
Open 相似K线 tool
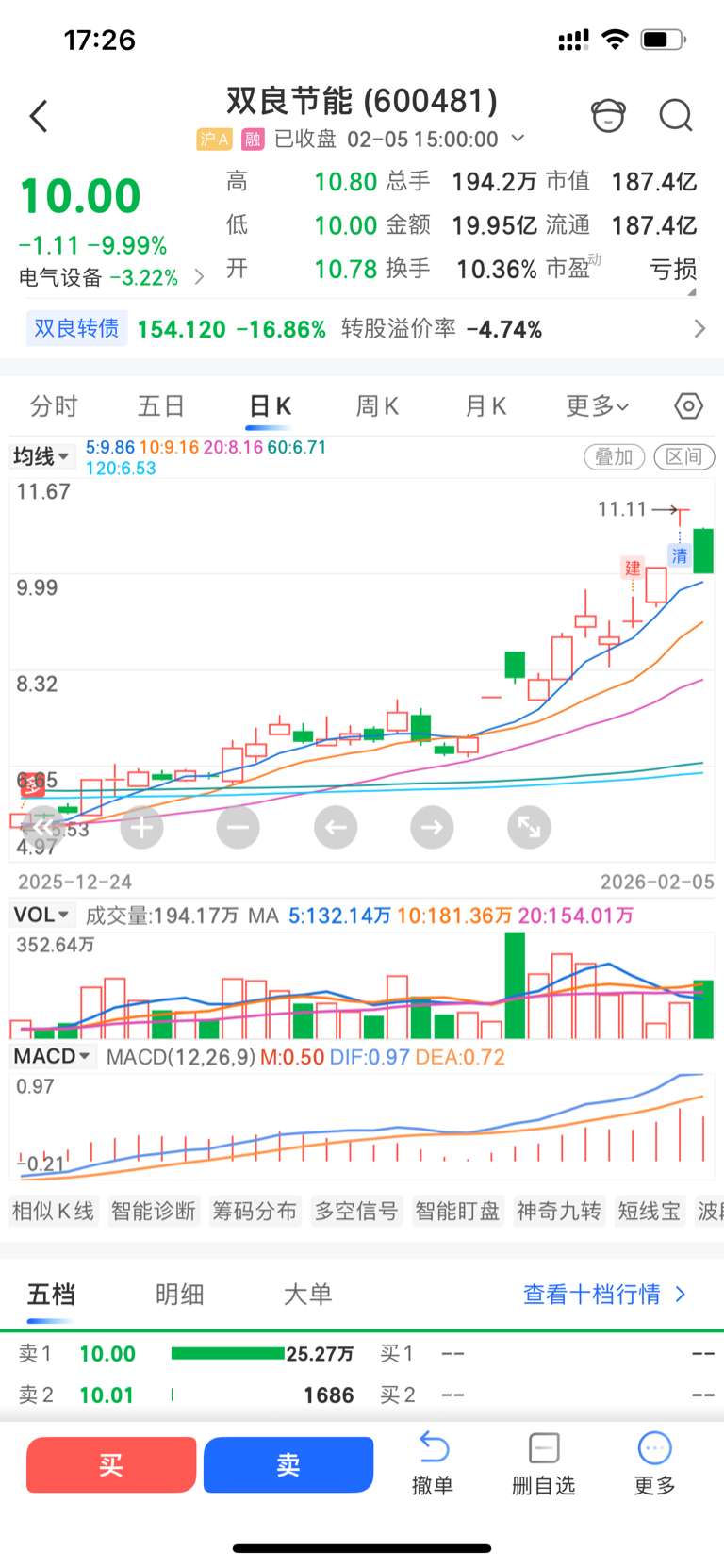[53, 1211]
